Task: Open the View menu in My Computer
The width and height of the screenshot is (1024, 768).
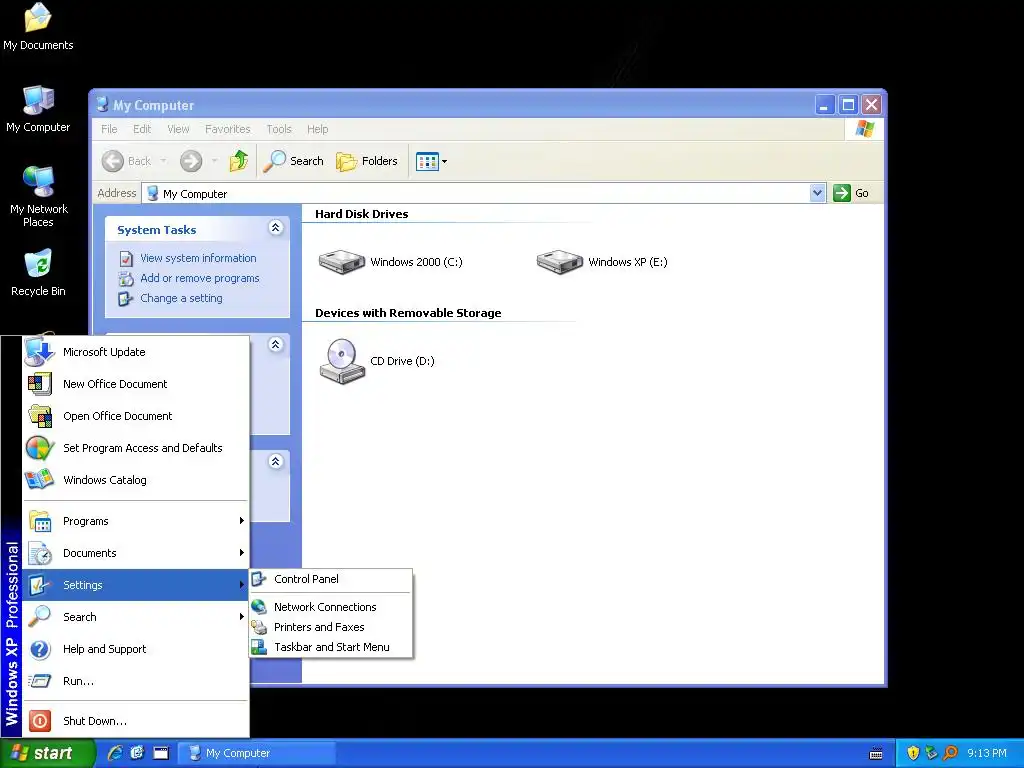Action: coord(178,129)
